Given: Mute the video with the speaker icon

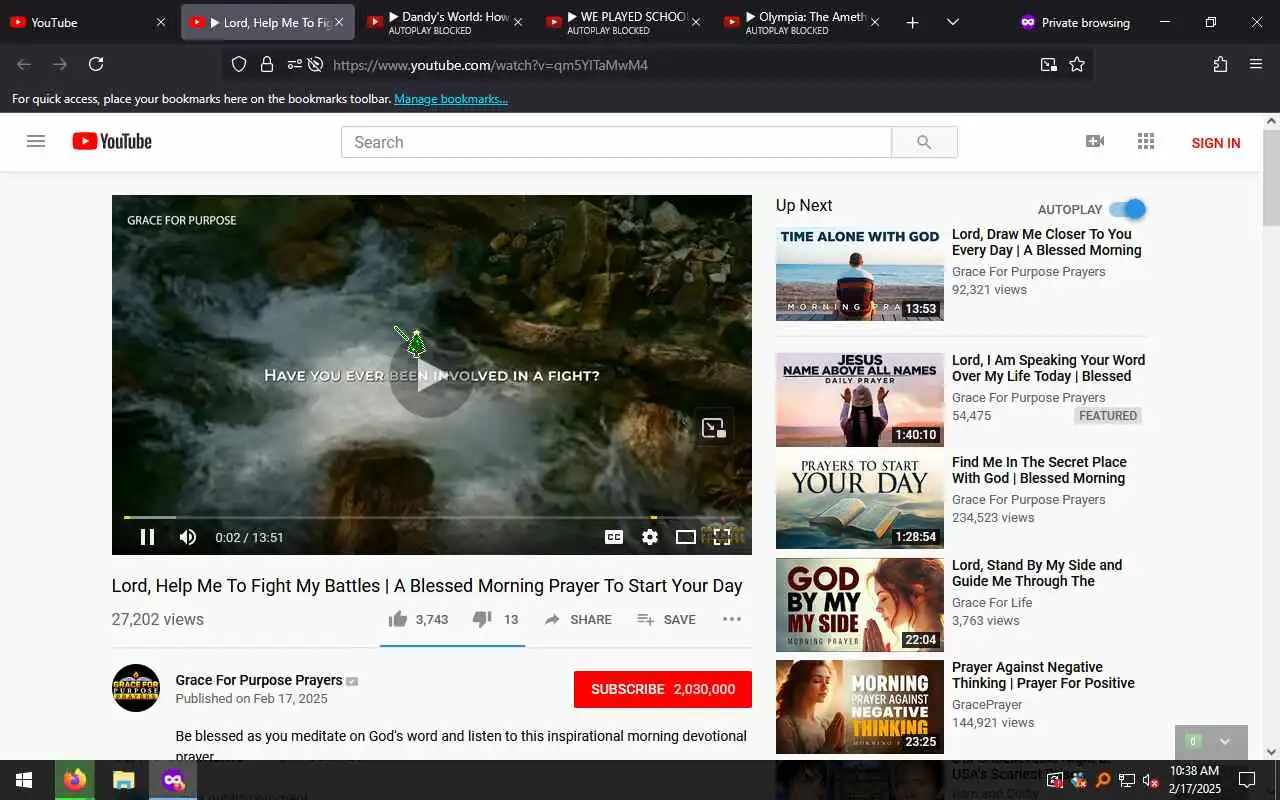Looking at the screenshot, I should point(188,537).
